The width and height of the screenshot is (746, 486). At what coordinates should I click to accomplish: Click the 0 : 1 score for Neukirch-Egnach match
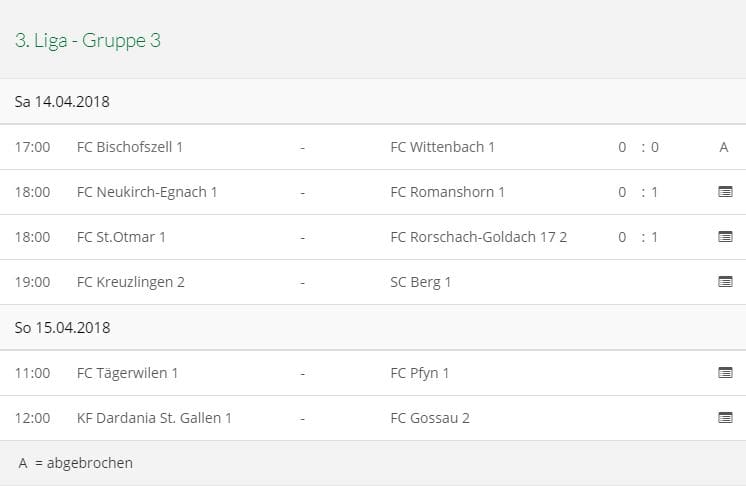tap(638, 192)
